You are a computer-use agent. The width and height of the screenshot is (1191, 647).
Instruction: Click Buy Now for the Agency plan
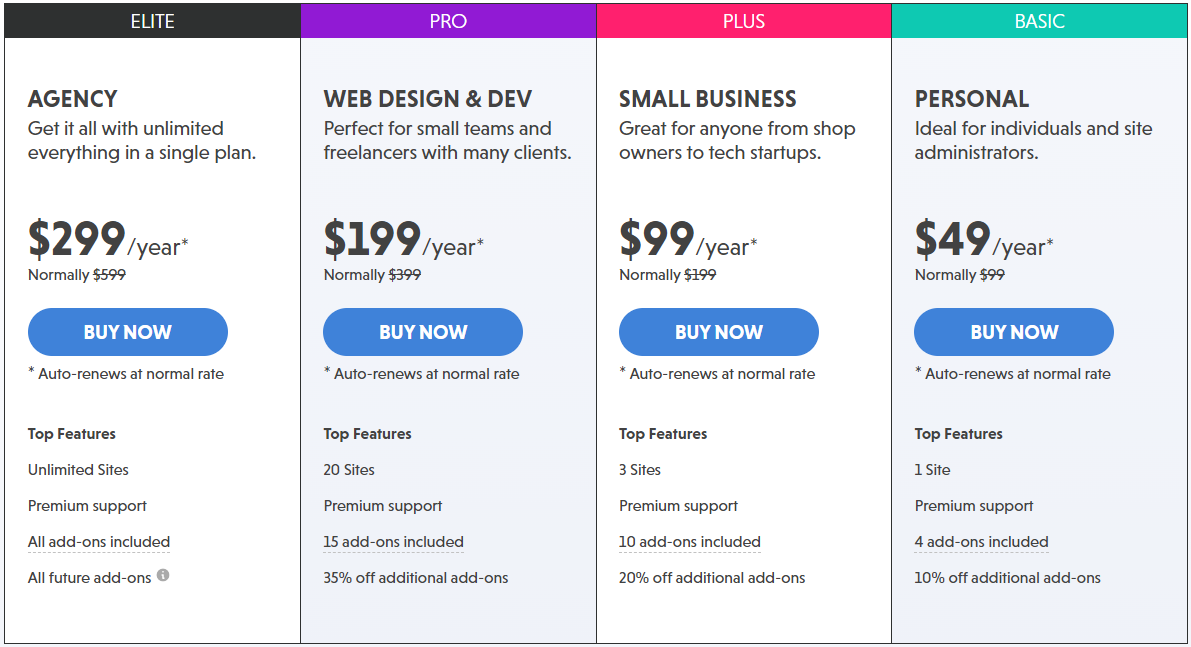128,332
